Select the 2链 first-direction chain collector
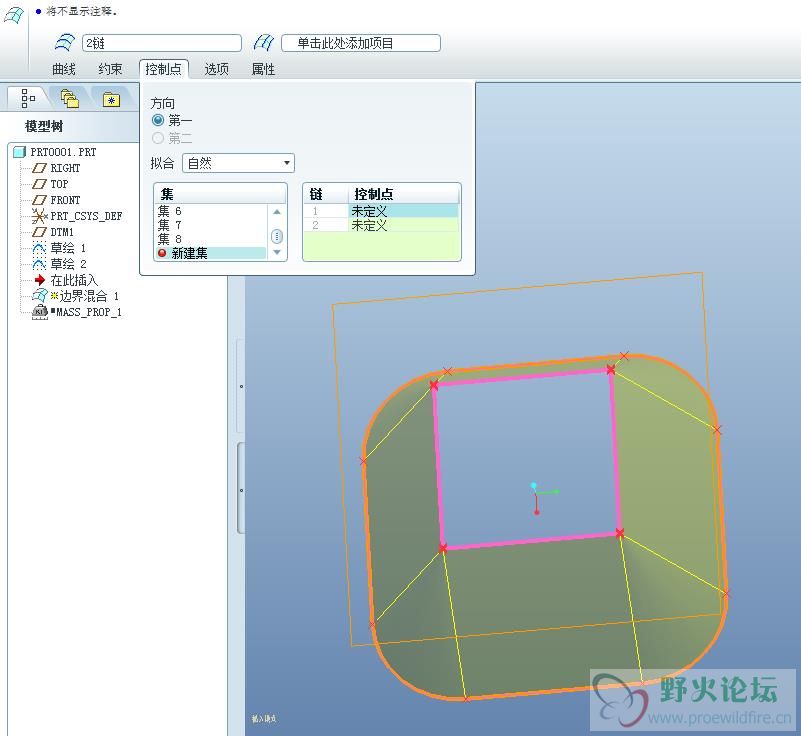 click(161, 43)
